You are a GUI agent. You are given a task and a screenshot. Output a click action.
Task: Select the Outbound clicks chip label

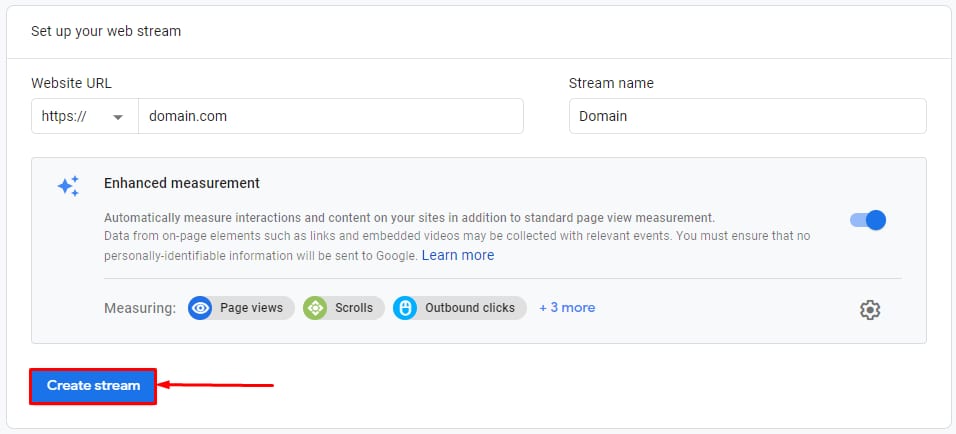[x=469, y=308]
